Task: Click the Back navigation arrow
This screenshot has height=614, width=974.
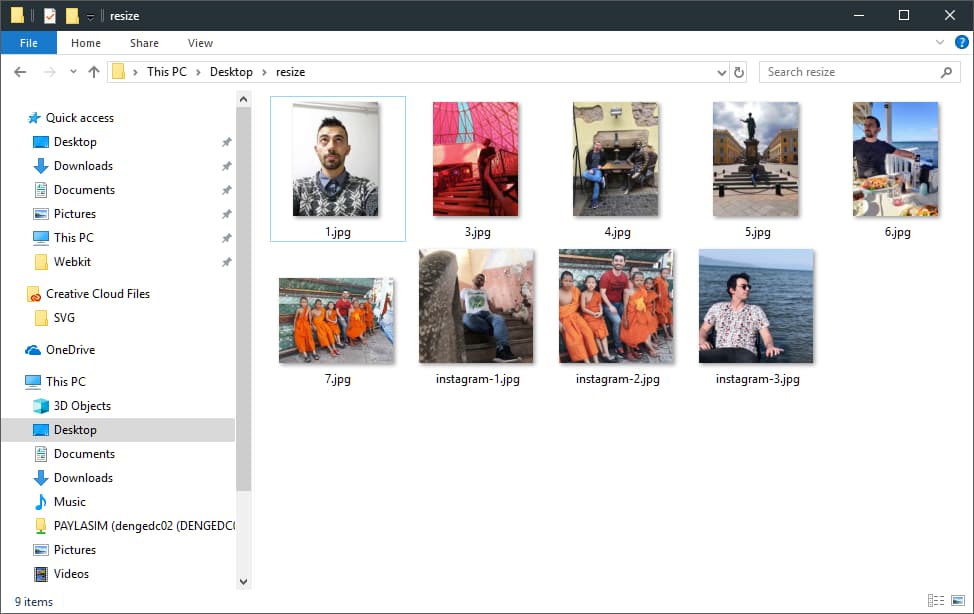Action: coord(20,72)
